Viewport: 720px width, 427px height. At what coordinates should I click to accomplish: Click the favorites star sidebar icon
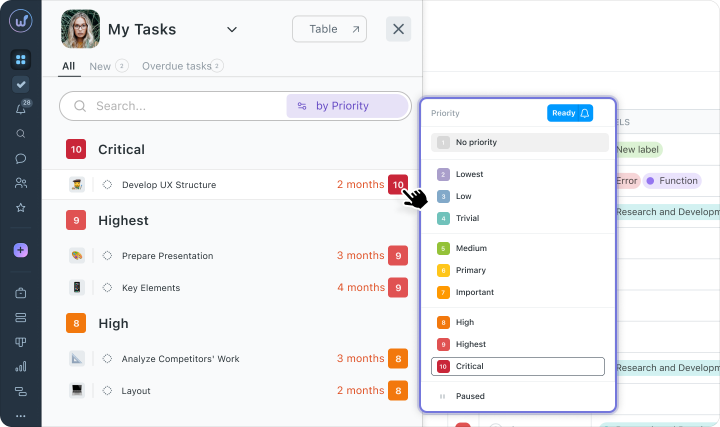tap(21, 208)
